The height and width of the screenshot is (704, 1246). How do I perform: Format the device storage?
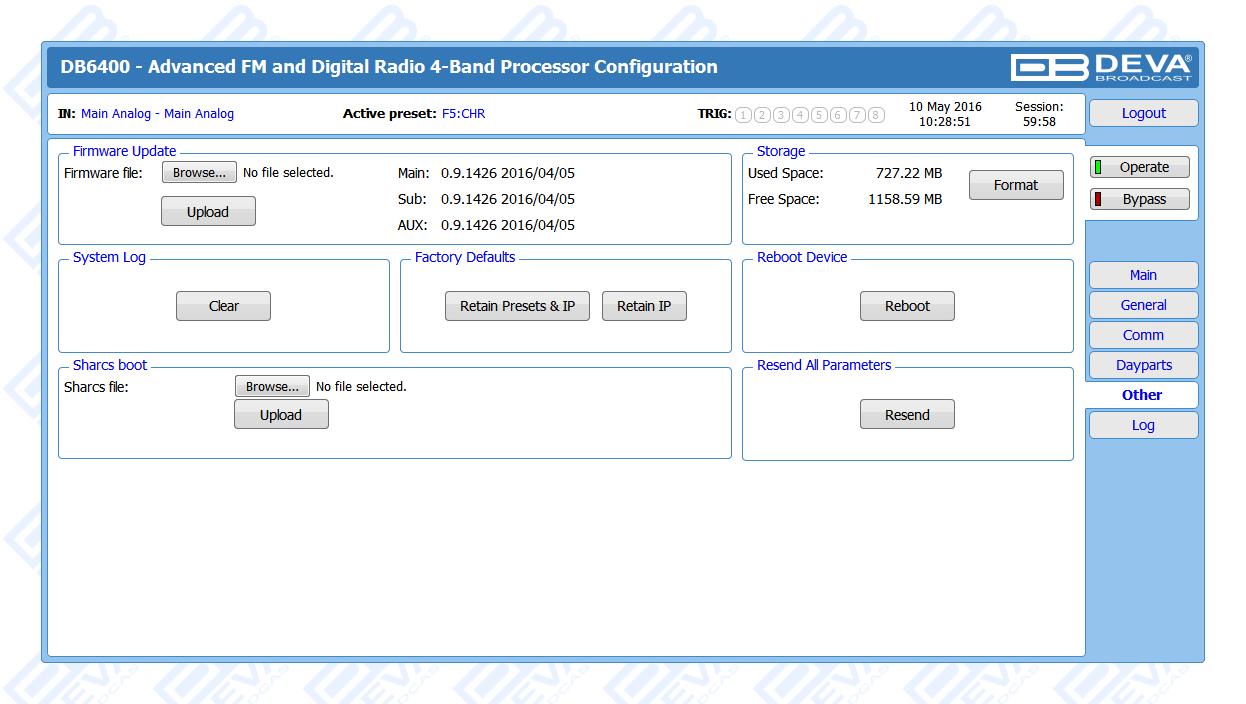point(1015,185)
